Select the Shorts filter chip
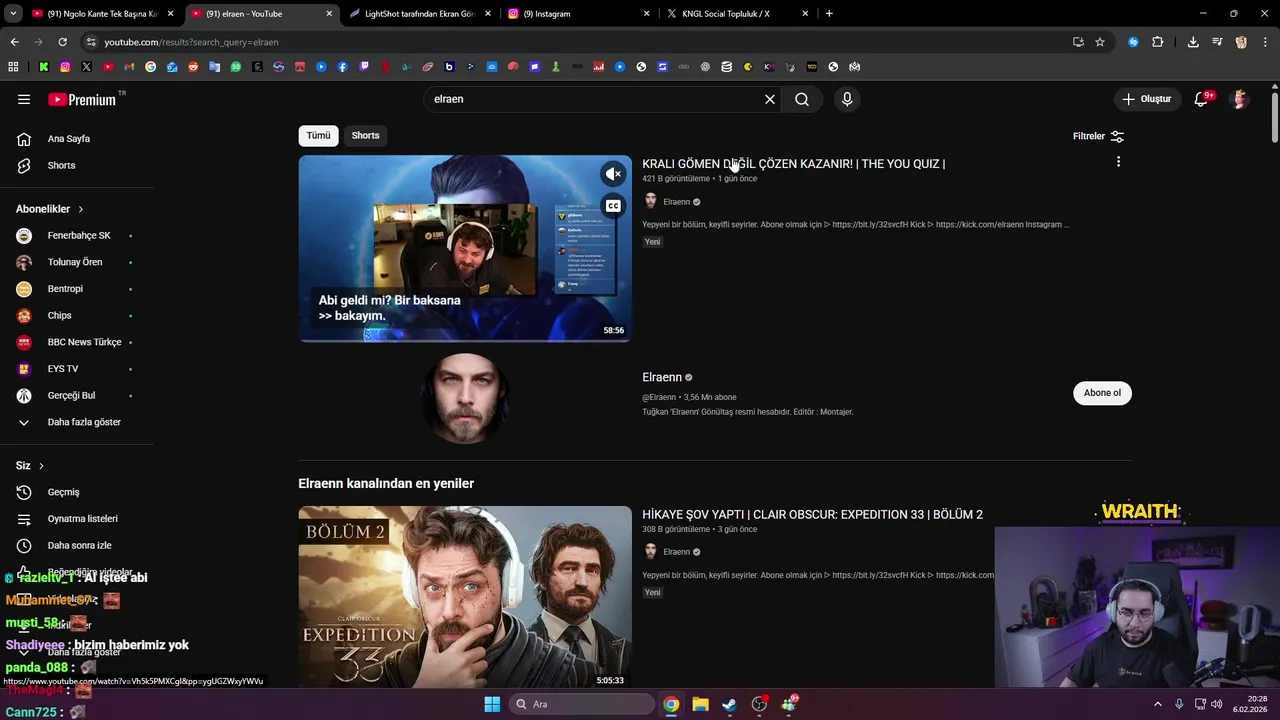This screenshot has width=1280, height=720. click(365, 135)
